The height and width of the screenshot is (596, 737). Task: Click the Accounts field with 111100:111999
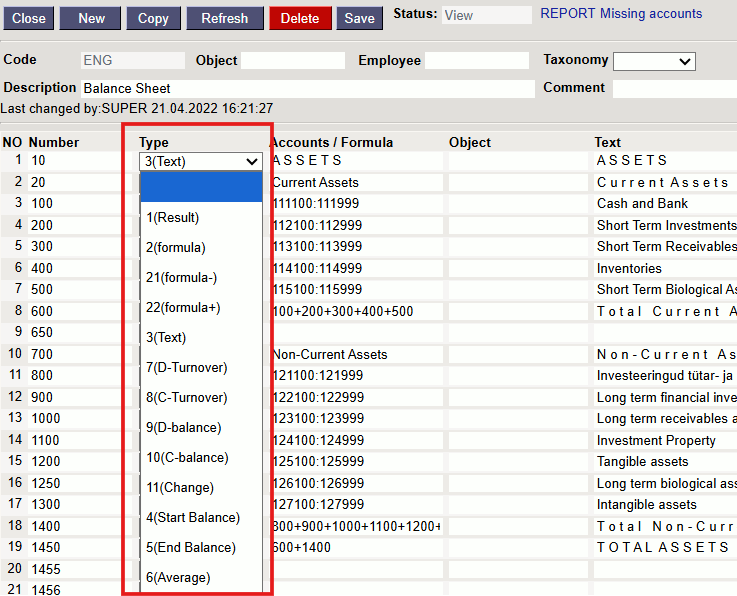pyautogui.click(x=355, y=204)
